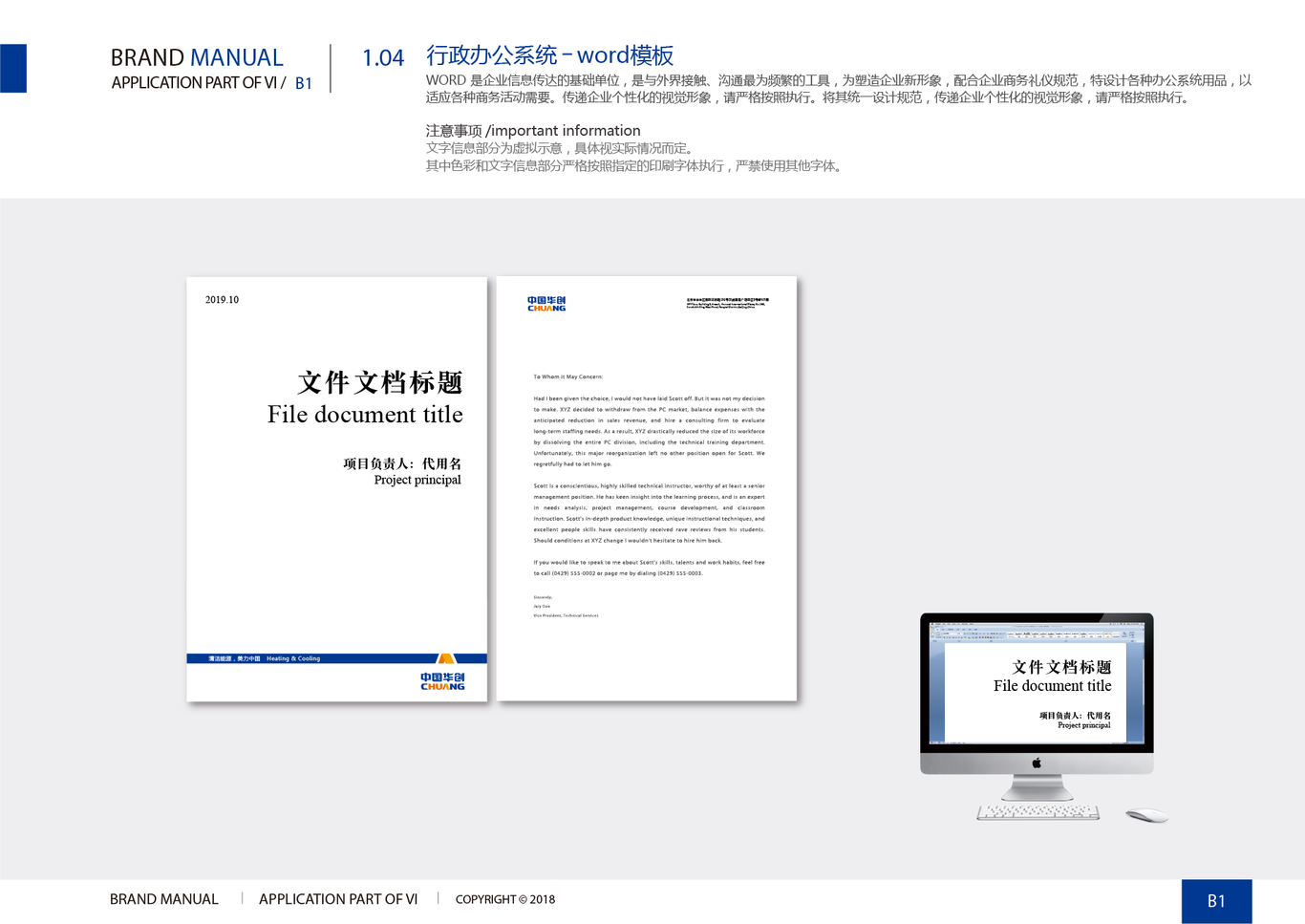1305x924 pixels.
Task: Click the keyboard below the iMac
Action: [x=1038, y=812]
